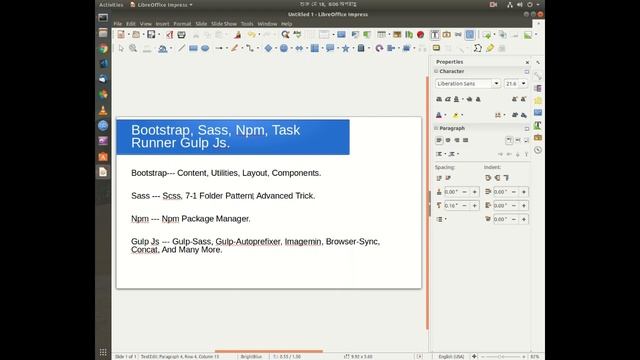Toggle Strikethrough in Character panel
The height and width of the screenshot is (360, 640).
point(469,99)
